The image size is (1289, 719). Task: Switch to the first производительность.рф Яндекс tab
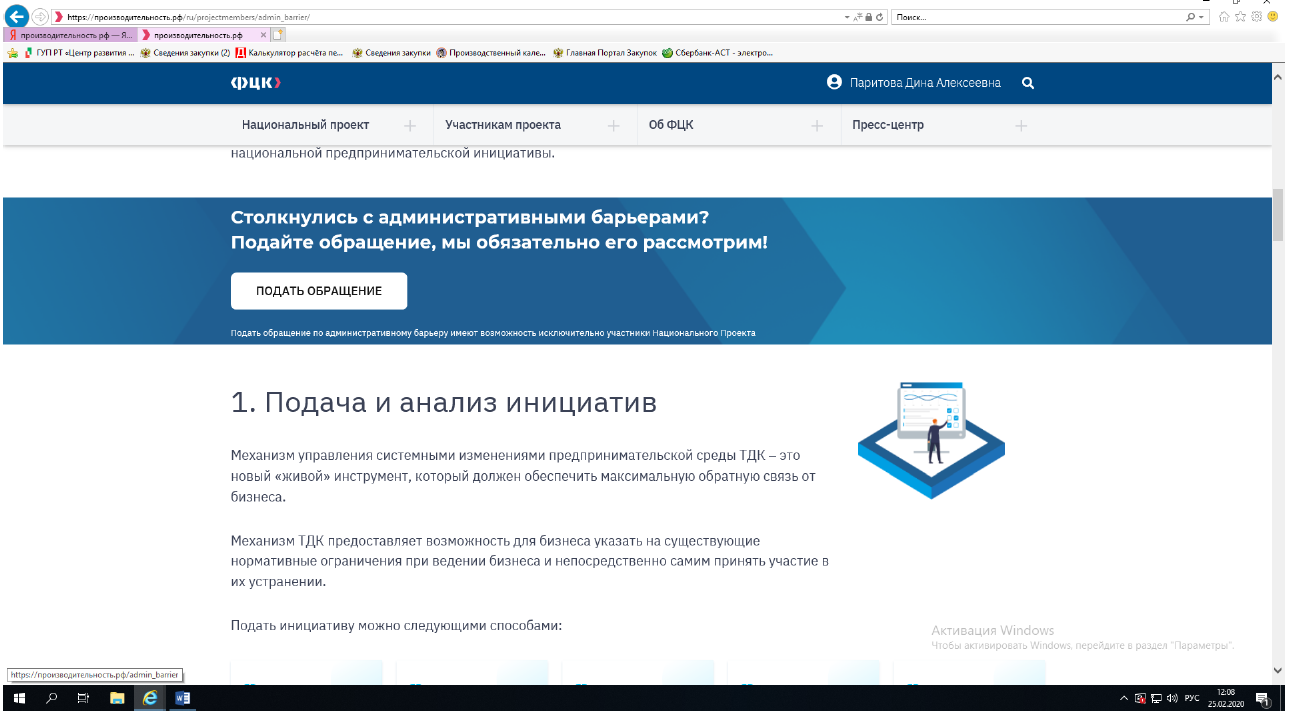(x=70, y=35)
